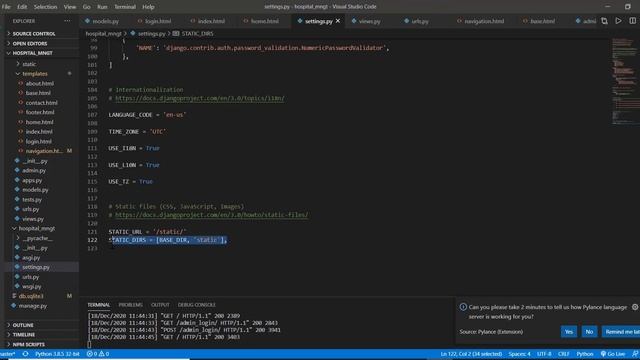Switch to the navigation.html tab
The image size is (640, 360).
point(484,21)
